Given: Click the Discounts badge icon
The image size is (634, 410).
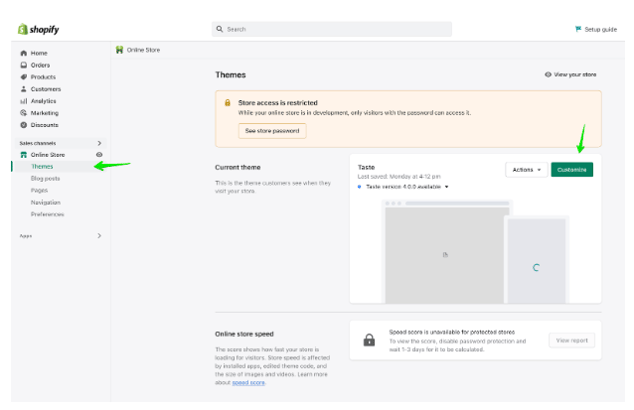Looking at the screenshot, I should (x=23, y=125).
